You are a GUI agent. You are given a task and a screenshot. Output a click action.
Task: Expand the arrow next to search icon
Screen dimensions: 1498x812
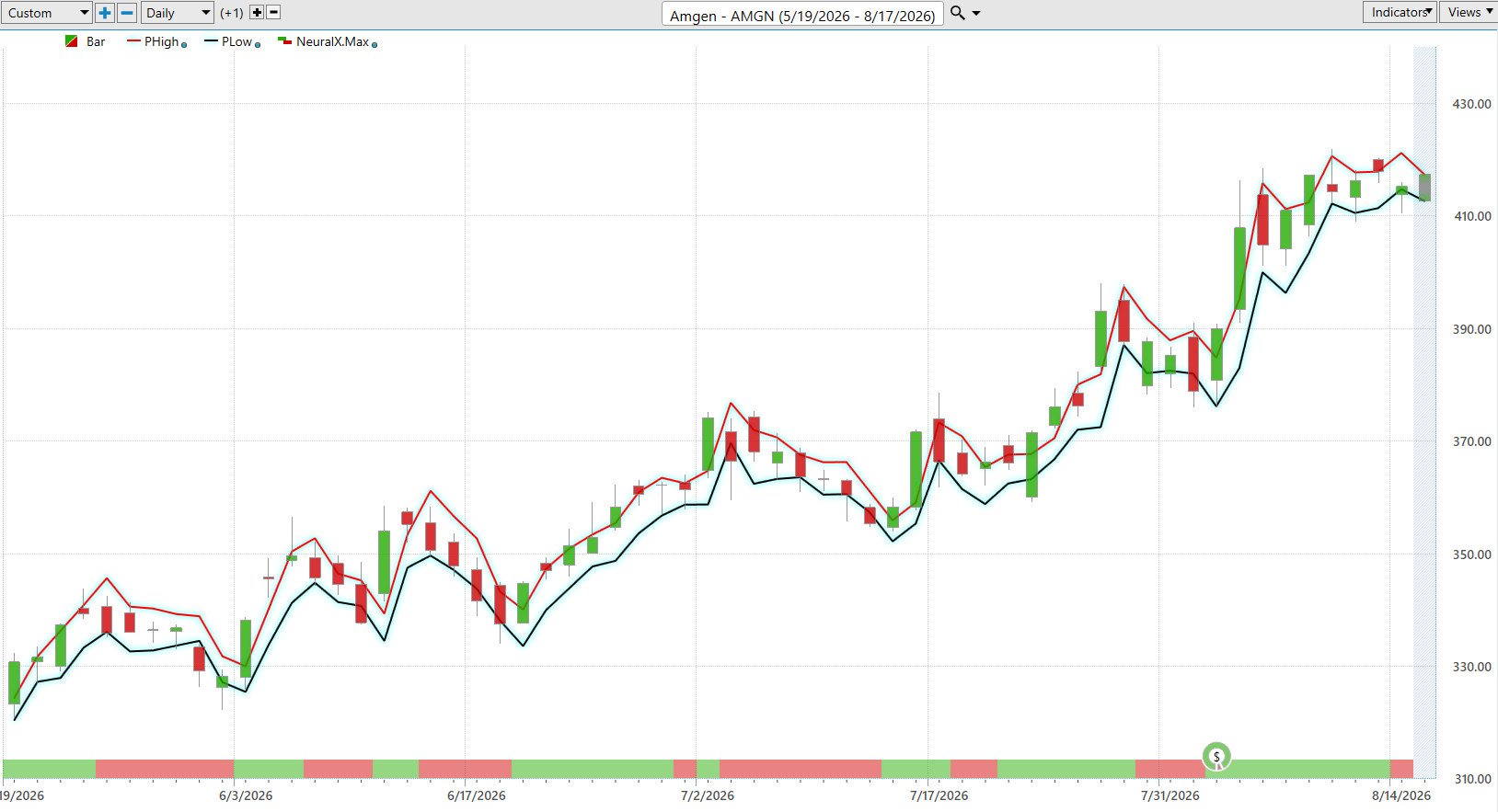976,14
